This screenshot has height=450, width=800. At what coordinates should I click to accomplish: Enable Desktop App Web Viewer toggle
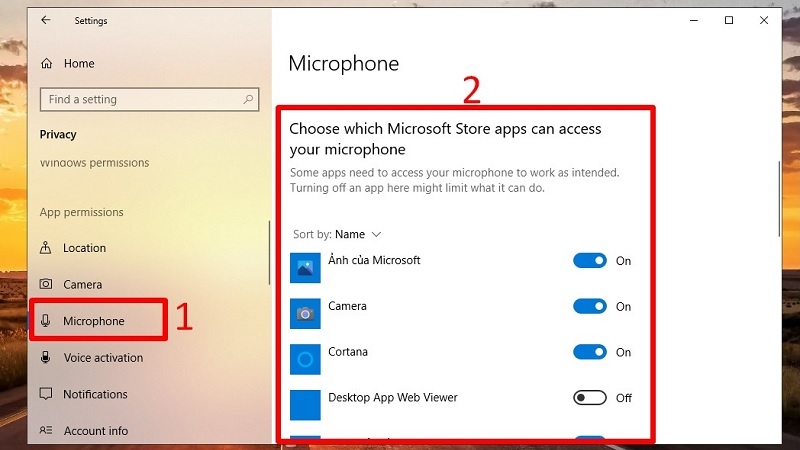pyautogui.click(x=590, y=397)
